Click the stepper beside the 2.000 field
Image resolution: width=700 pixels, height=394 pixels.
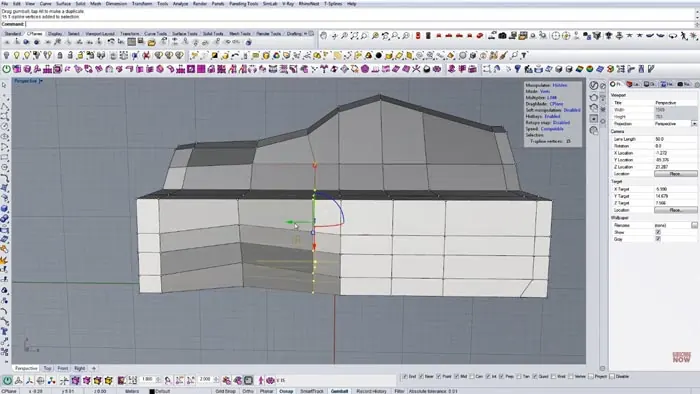coord(217,380)
